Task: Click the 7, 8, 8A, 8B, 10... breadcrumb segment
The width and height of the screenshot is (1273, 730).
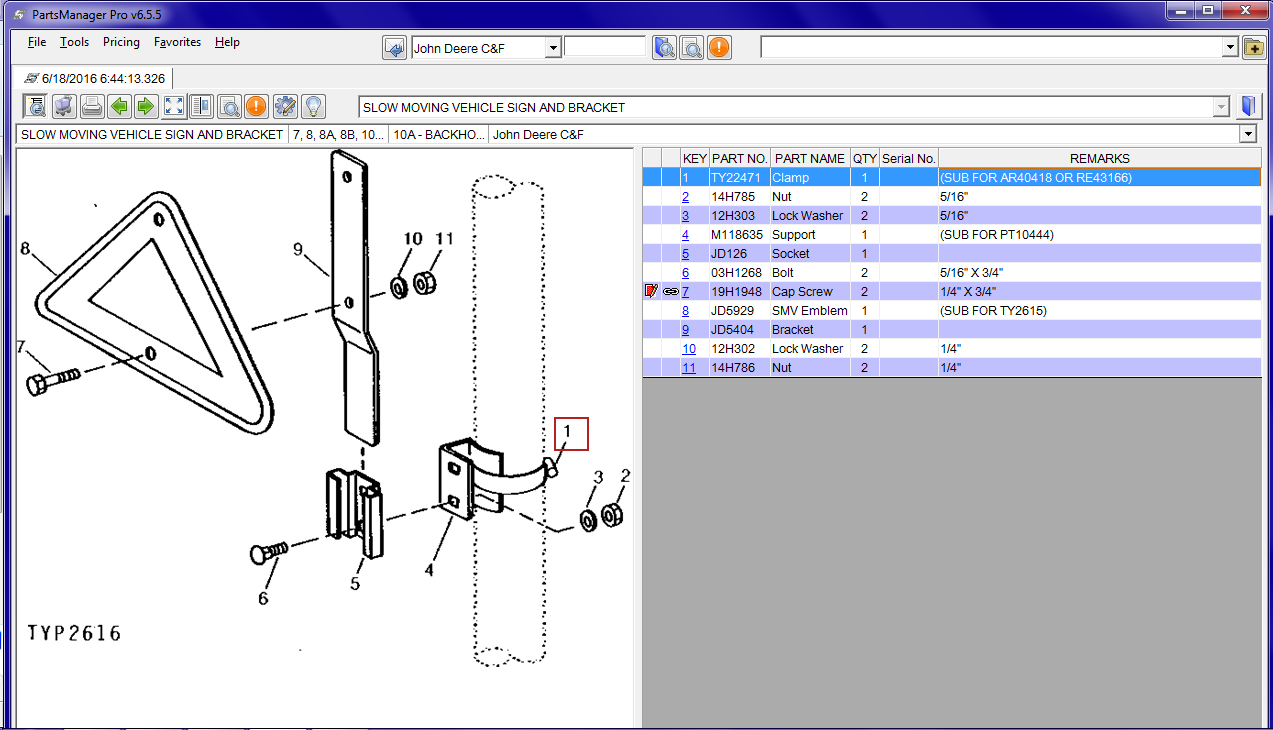Action: 337,134
